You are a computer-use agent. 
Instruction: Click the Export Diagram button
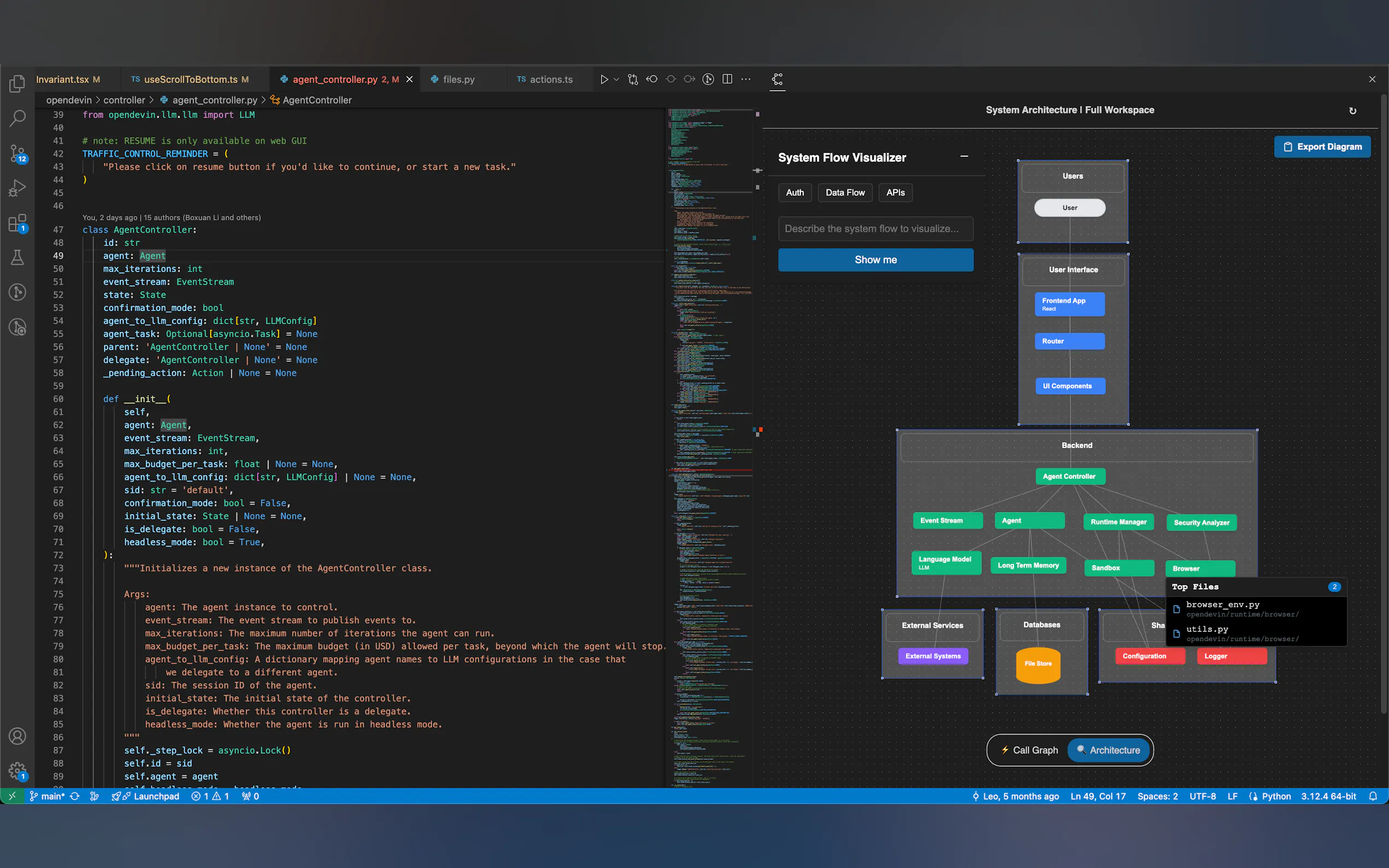(x=1322, y=146)
